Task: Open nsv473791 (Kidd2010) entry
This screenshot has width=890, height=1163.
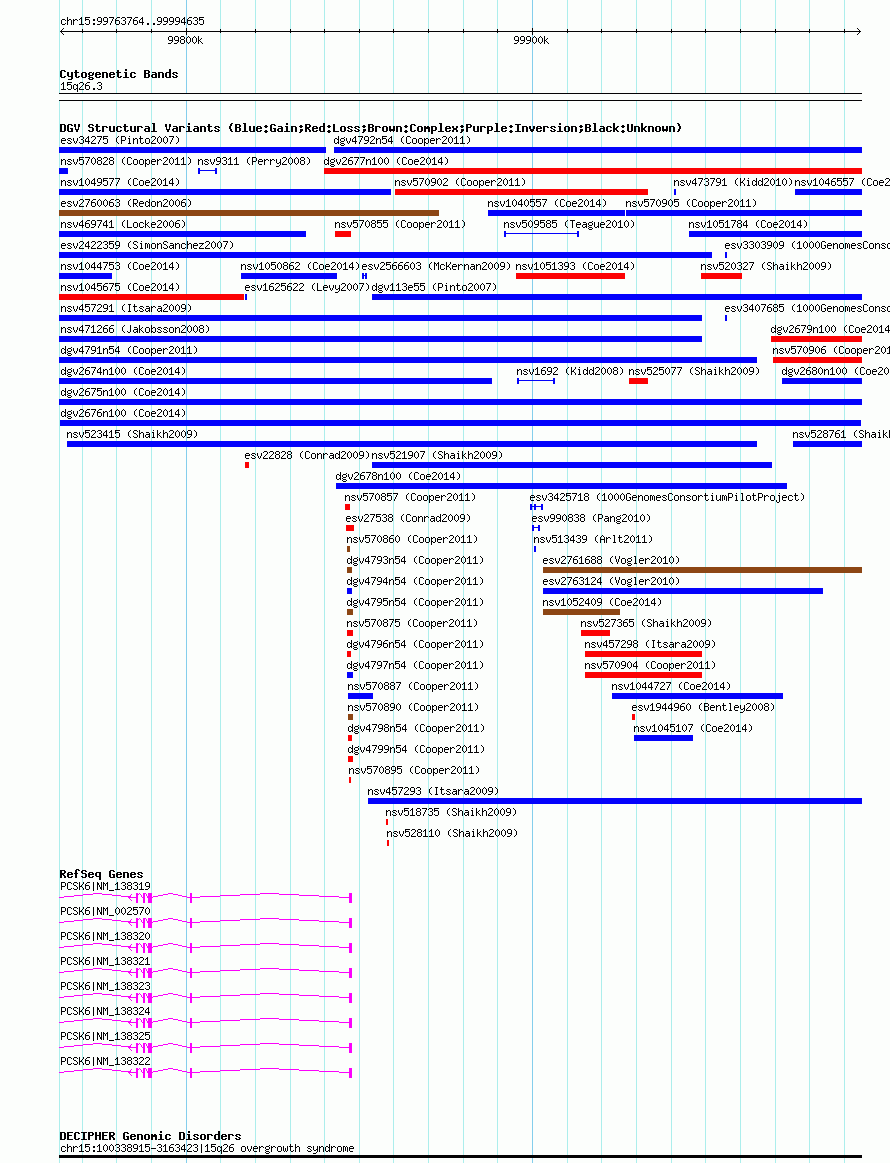Action: [x=733, y=182]
